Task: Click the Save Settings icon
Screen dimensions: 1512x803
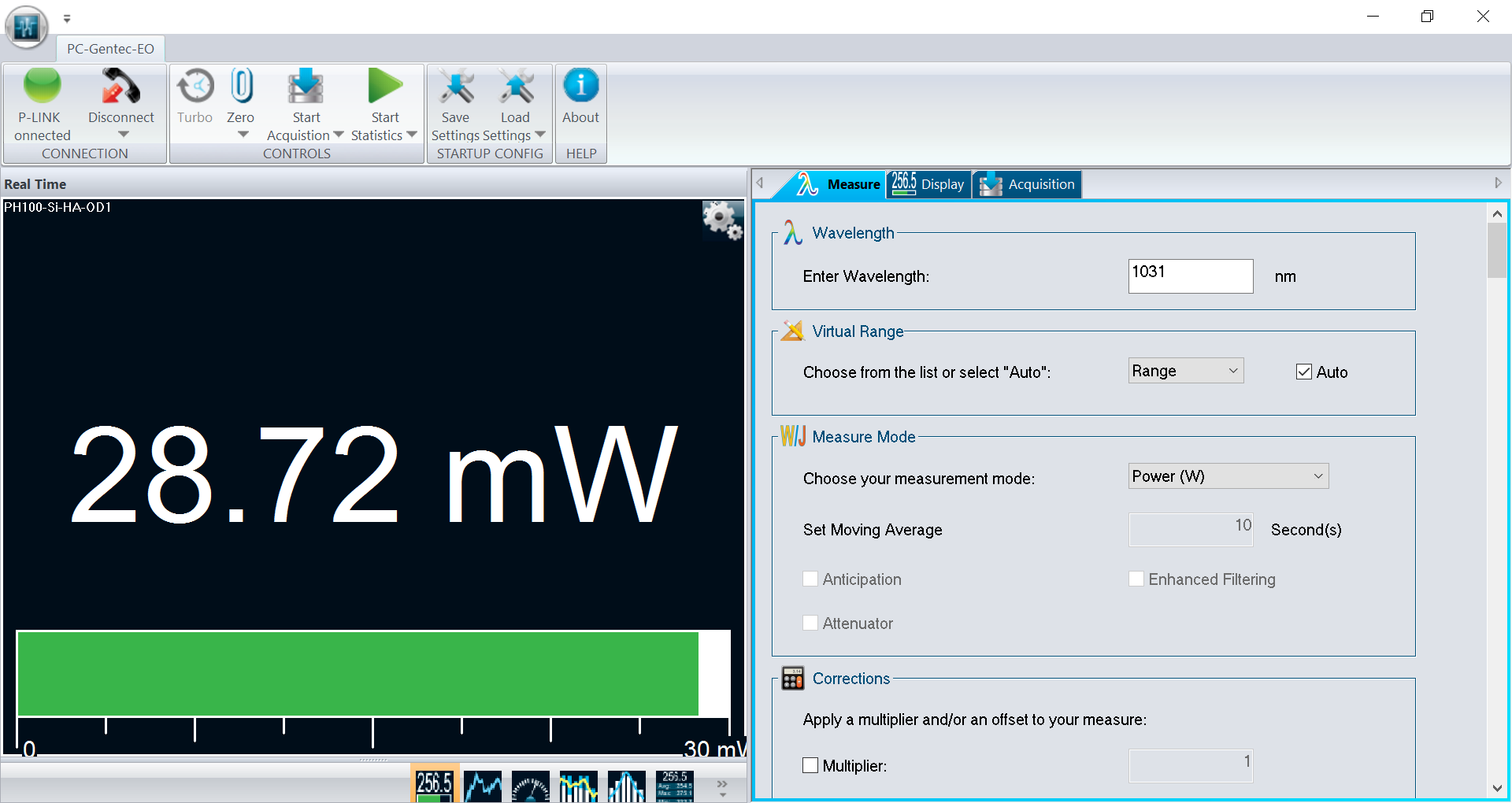Action: (x=455, y=87)
